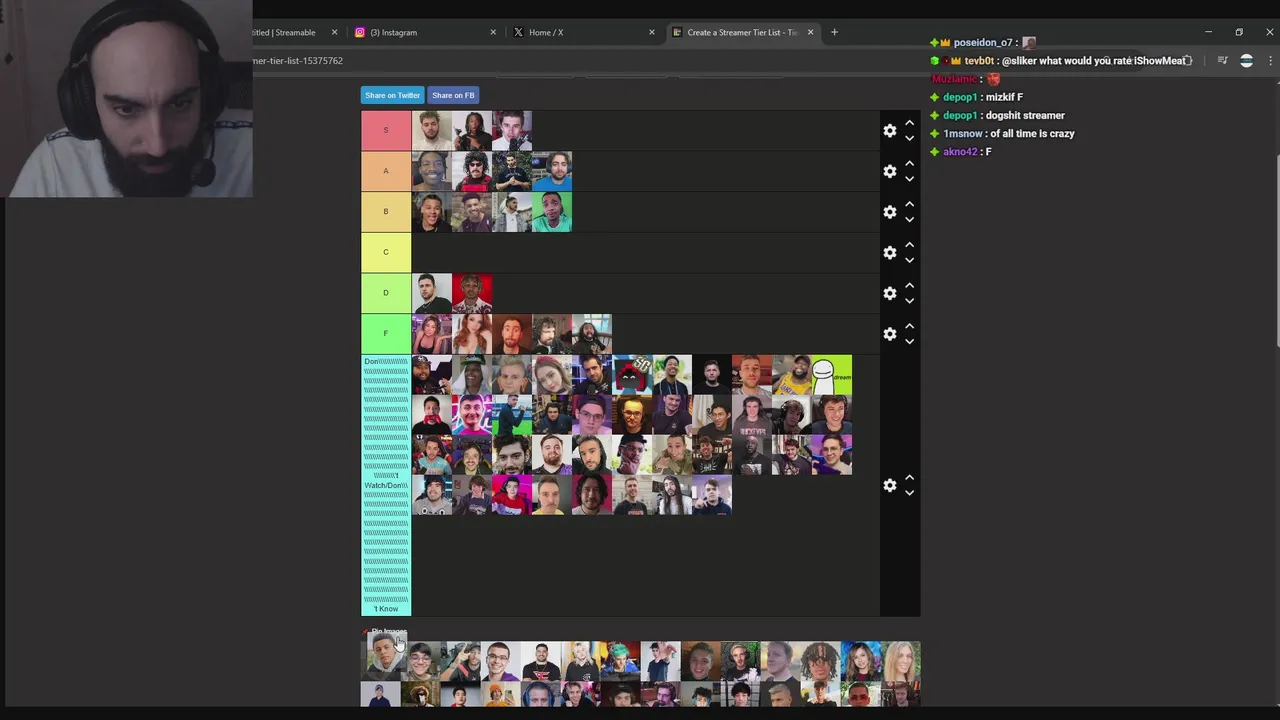Click the yellow B tier label

coord(386,212)
